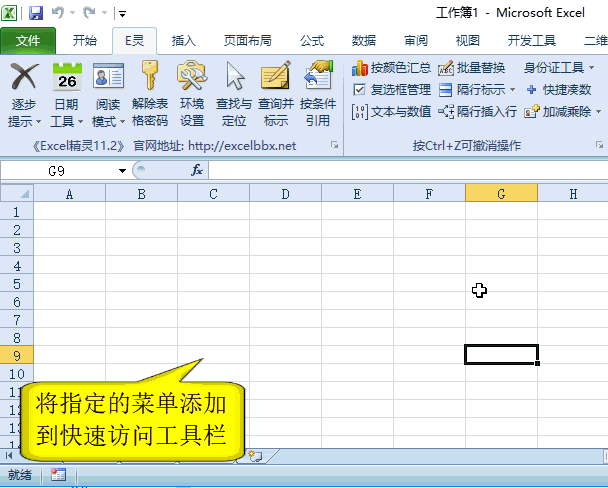Switch to the 页面布局 ribbon tab
The height and width of the screenshot is (488, 608).
247,40
